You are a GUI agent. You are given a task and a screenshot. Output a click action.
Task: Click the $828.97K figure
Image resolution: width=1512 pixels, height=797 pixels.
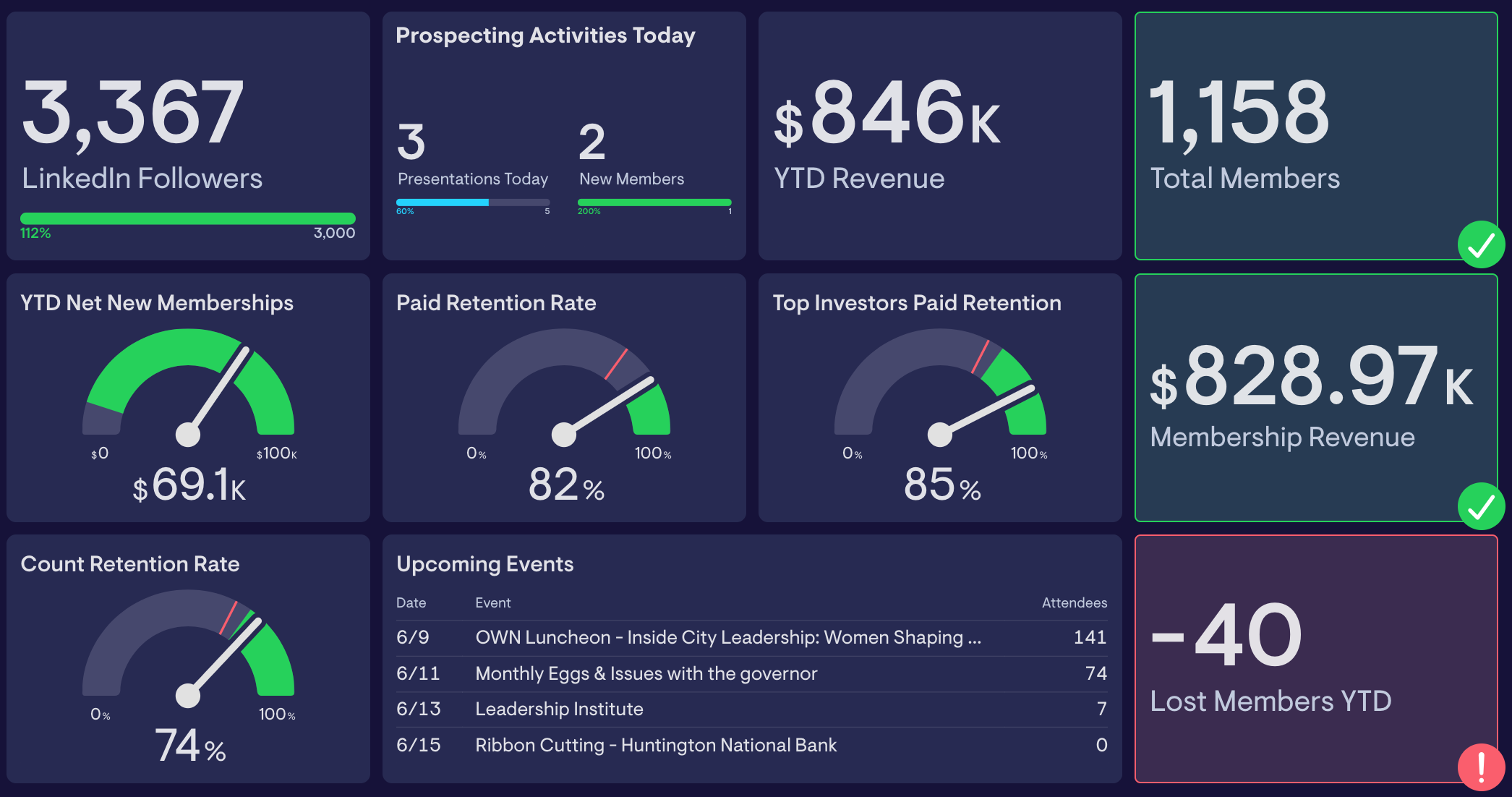tap(1312, 375)
